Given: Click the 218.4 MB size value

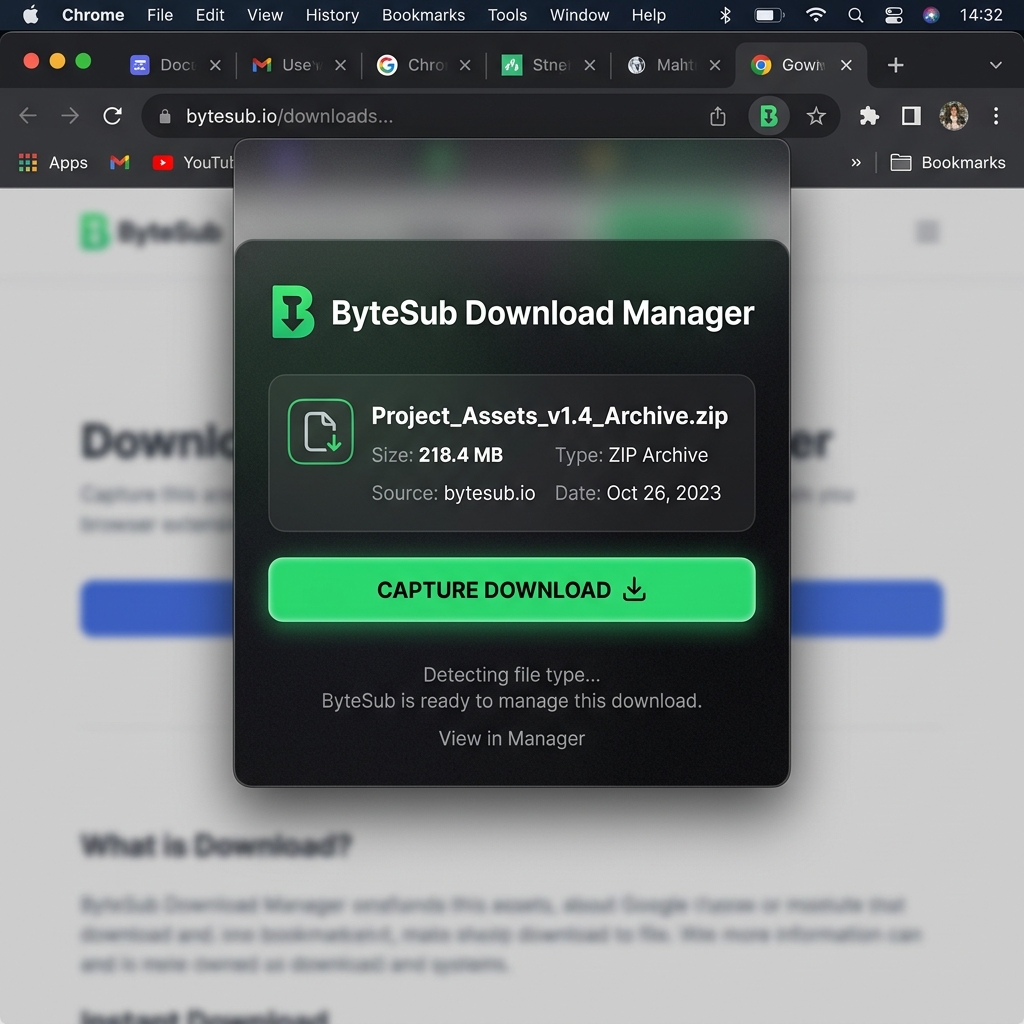Looking at the screenshot, I should (x=460, y=455).
